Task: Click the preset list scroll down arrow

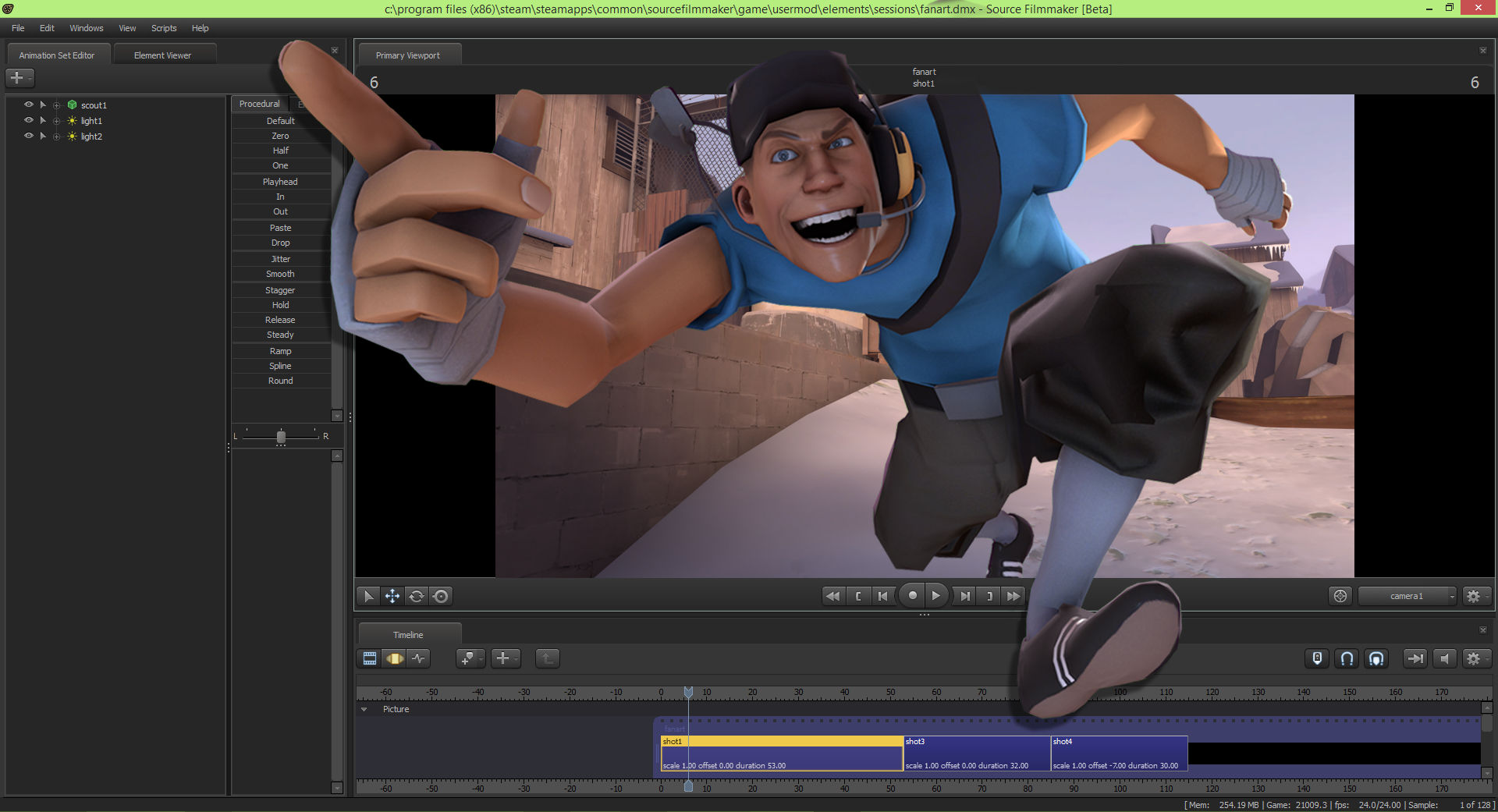Action: coord(337,416)
